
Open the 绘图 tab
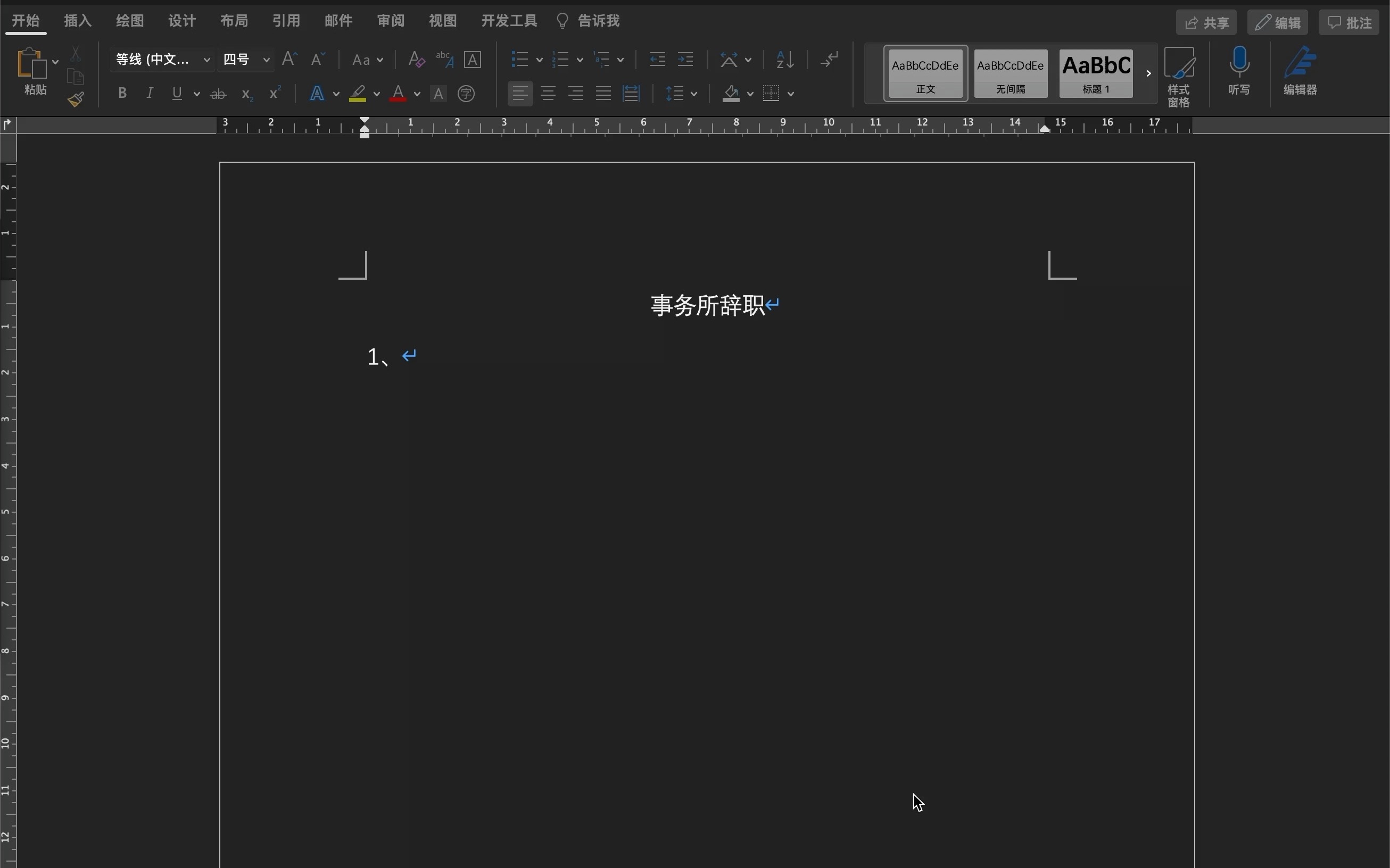coord(130,21)
